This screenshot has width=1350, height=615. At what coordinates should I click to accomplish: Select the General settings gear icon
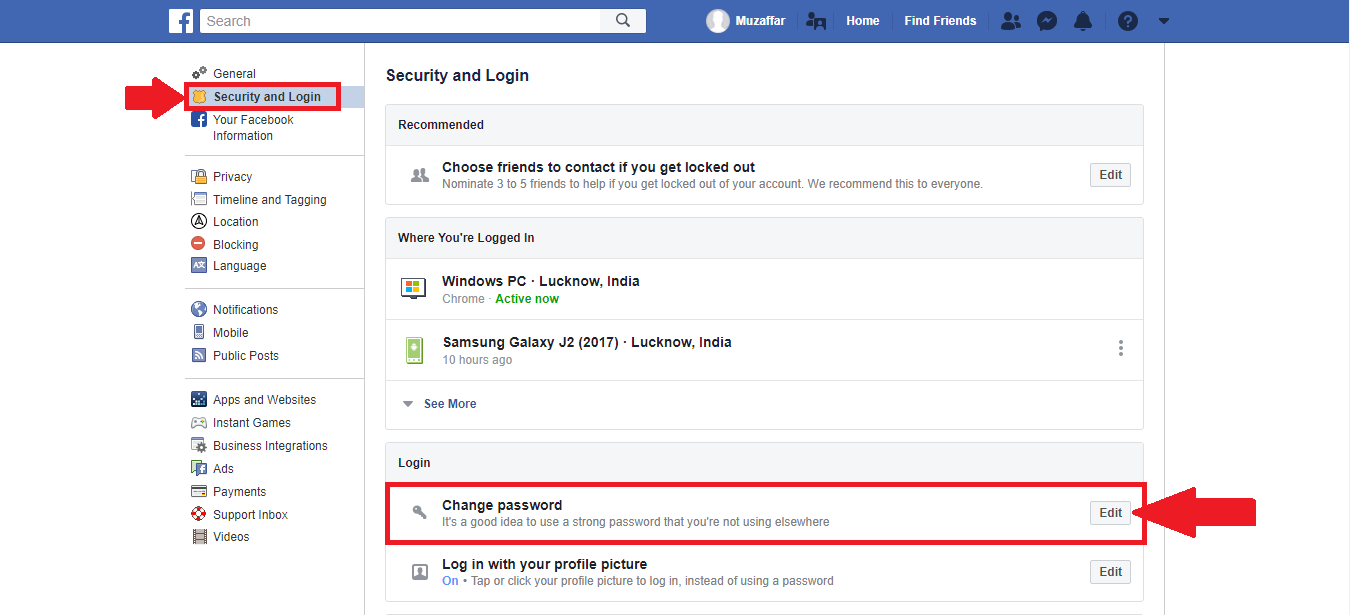tap(199, 72)
